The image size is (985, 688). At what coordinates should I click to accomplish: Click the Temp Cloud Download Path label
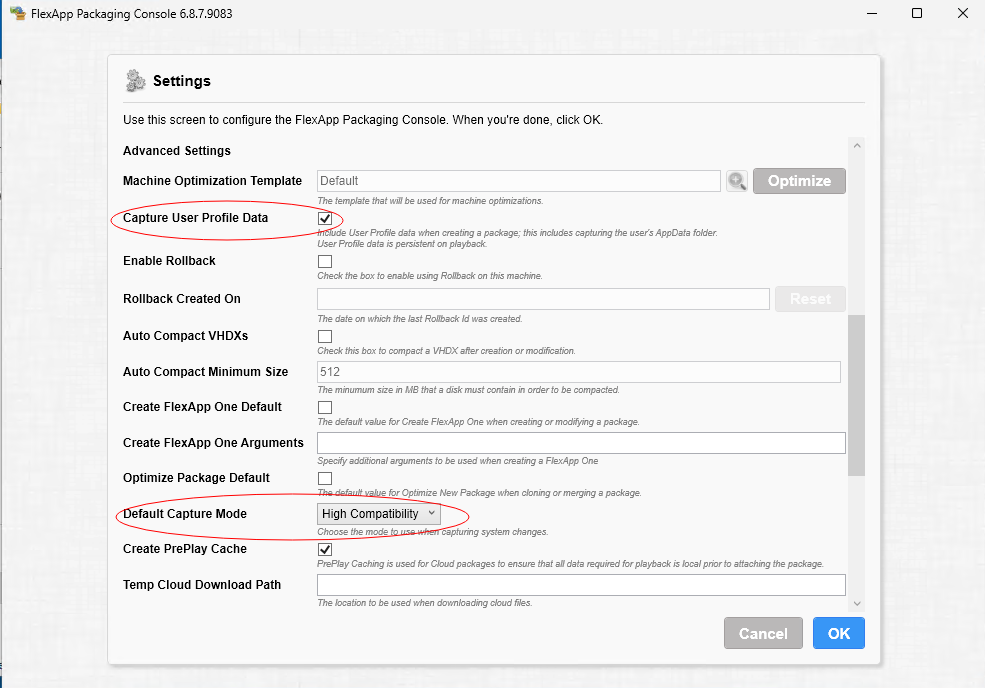[x=202, y=585]
